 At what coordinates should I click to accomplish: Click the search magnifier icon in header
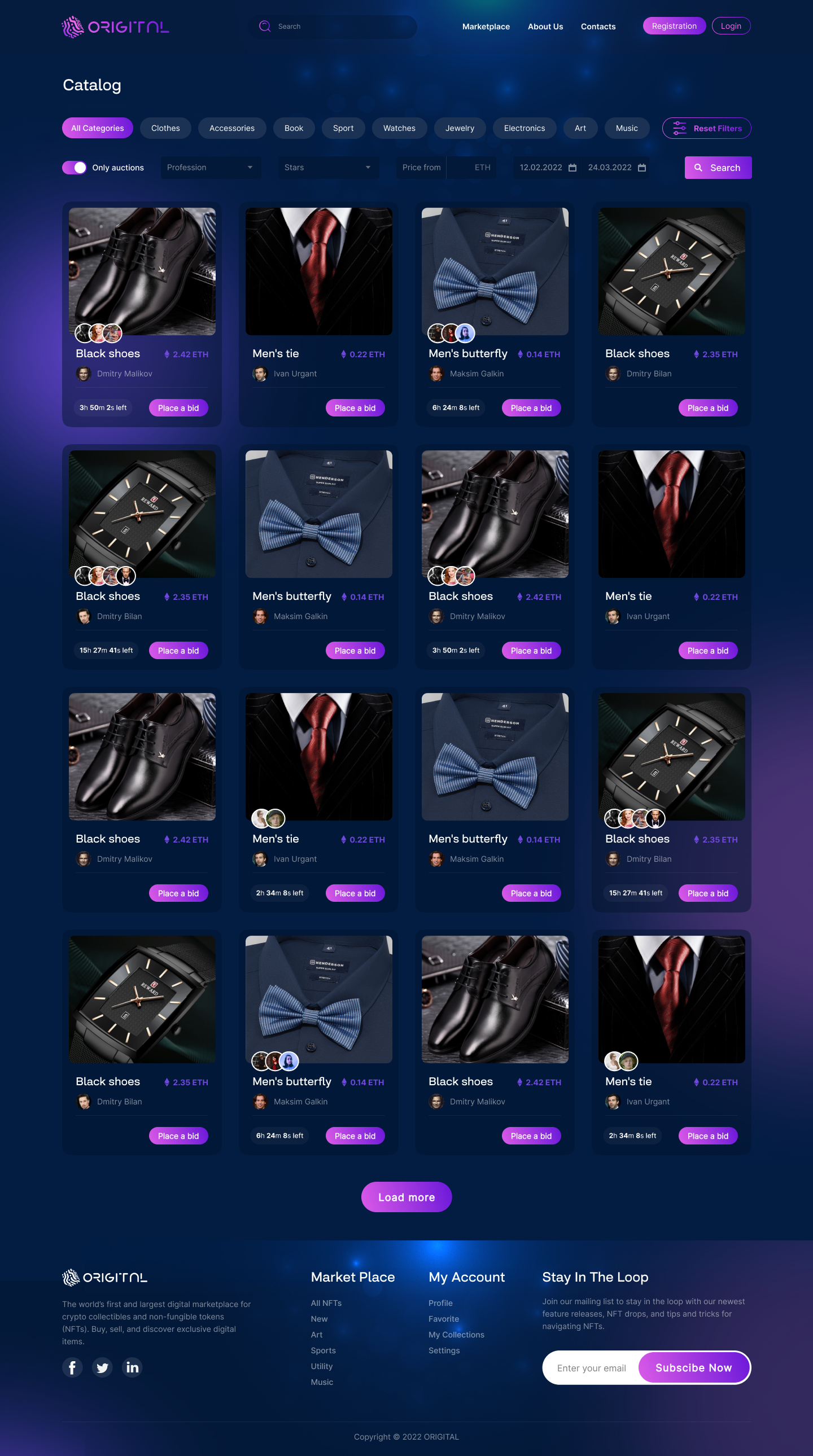[x=265, y=26]
